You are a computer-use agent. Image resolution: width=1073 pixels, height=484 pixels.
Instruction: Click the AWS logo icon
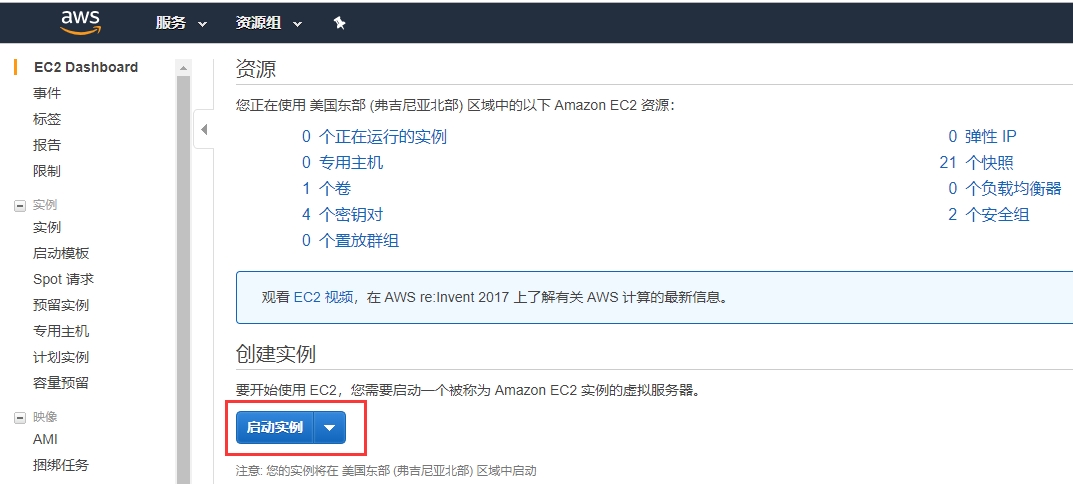80,21
